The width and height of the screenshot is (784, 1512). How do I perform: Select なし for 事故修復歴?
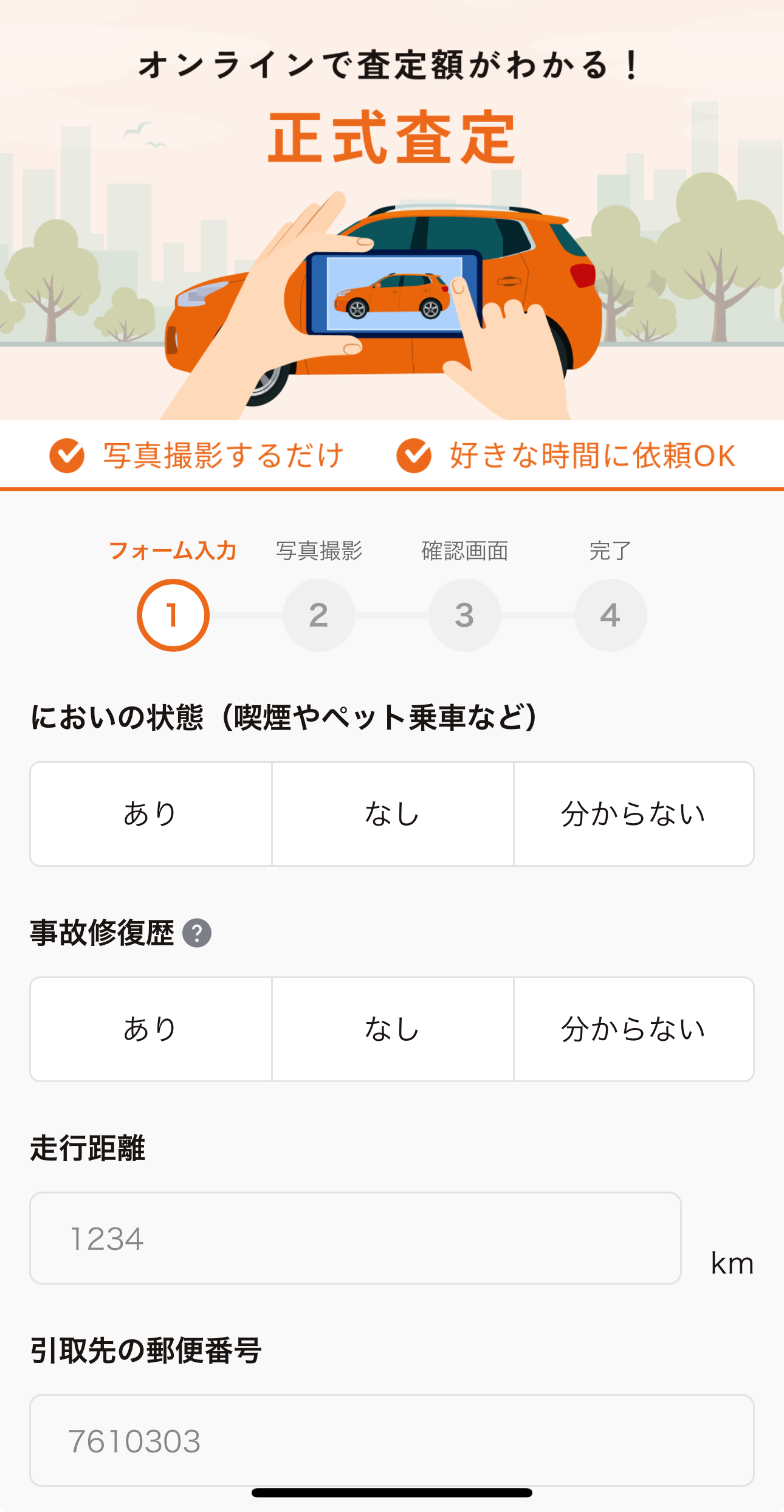[x=393, y=1029]
